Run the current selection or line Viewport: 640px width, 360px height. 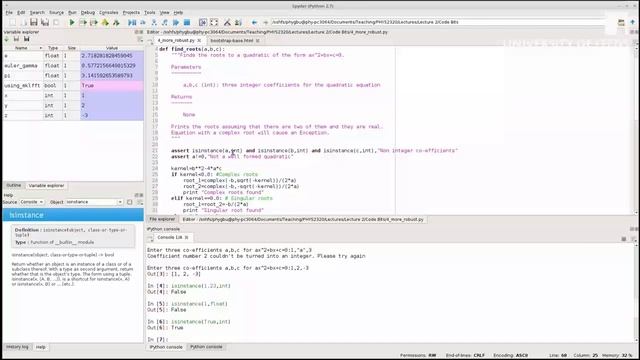[x=105, y=22]
